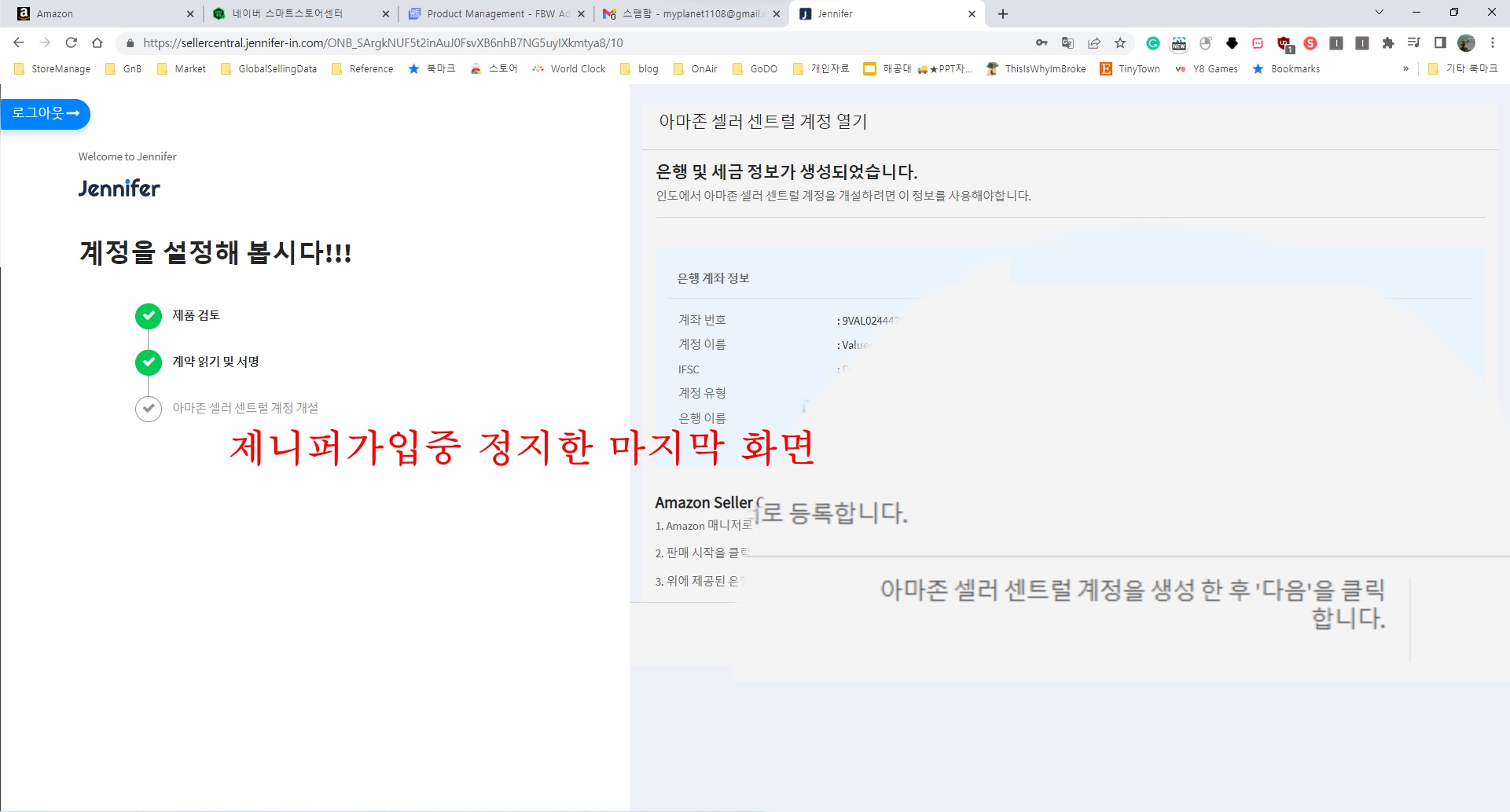Open the StoreManage bookmark folder
The height and width of the screenshot is (812, 1510).
point(53,69)
